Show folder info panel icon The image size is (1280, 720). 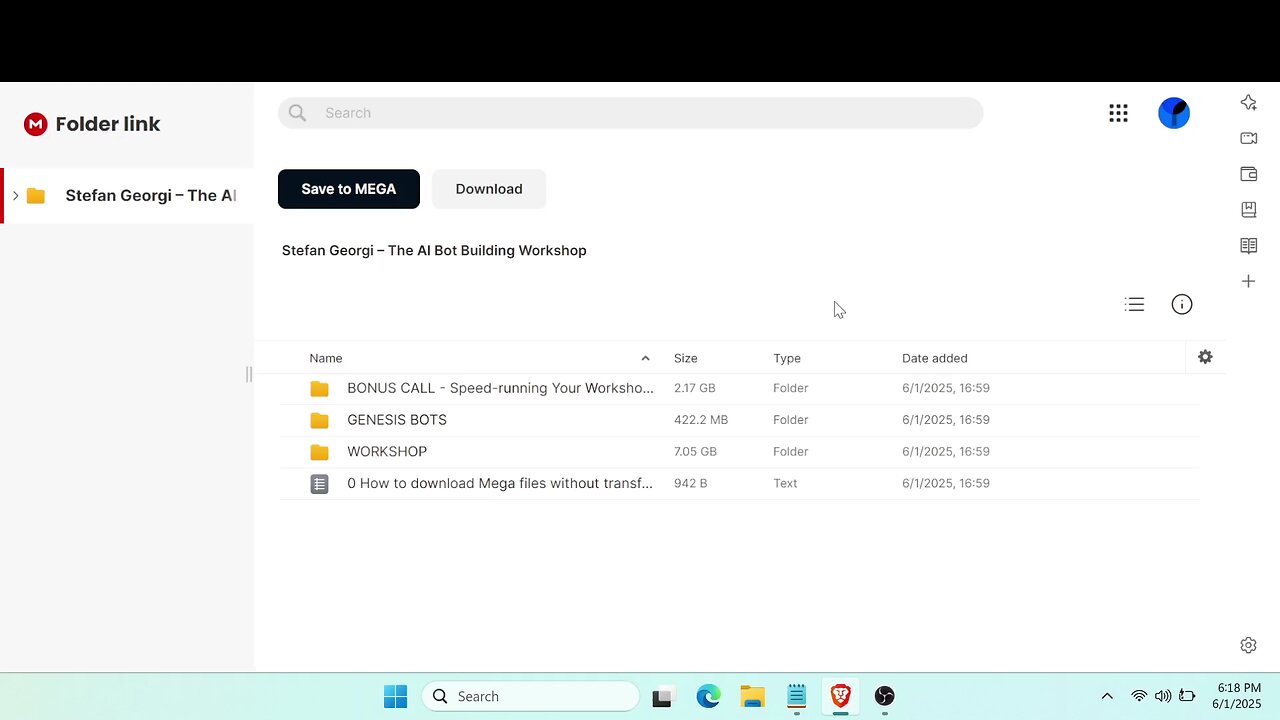[x=1182, y=305]
